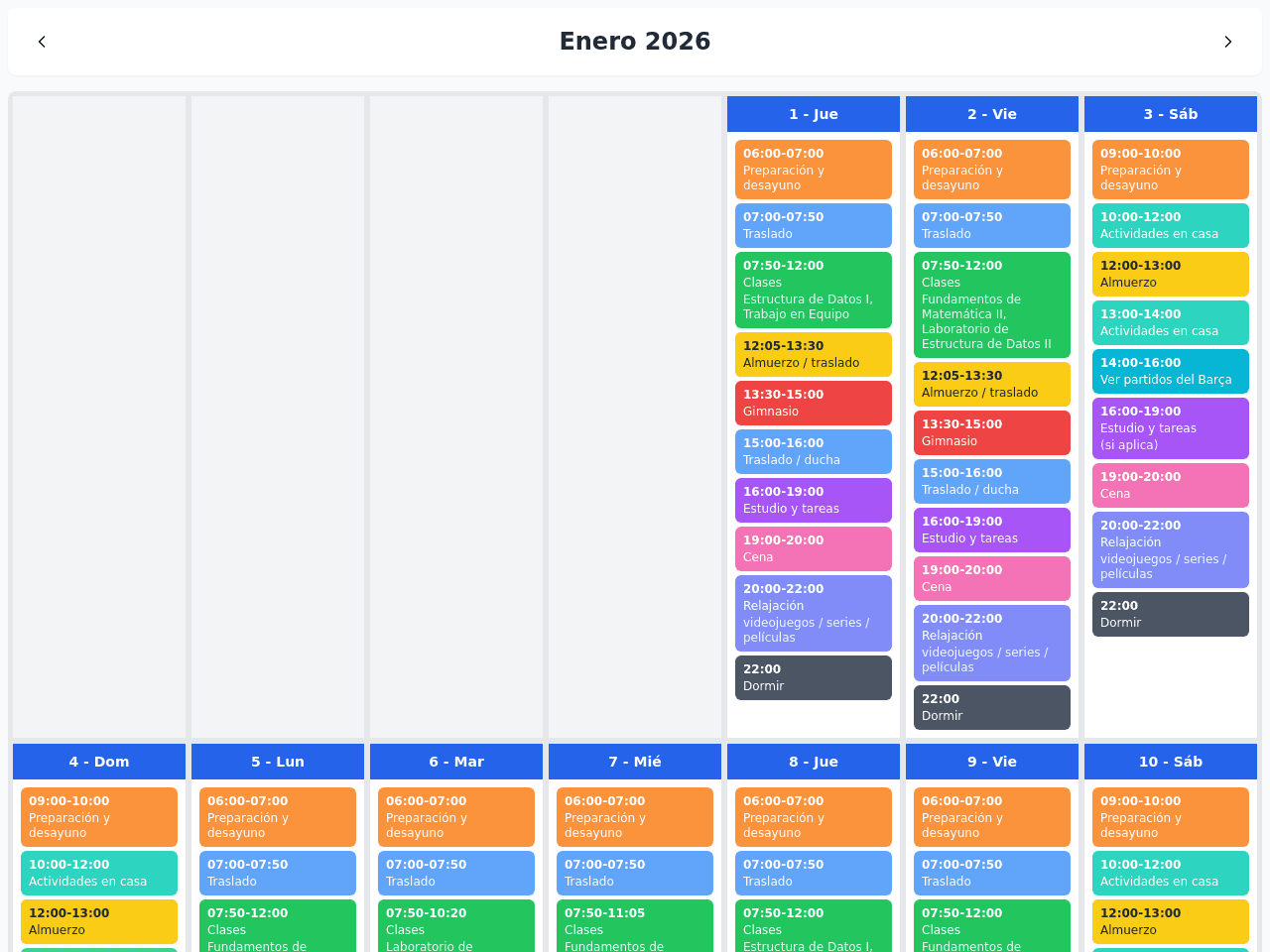Viewport: 1270px width, 952px height.
Task: Open Jan 2 Dormir event
Action: tap(992, 707)
